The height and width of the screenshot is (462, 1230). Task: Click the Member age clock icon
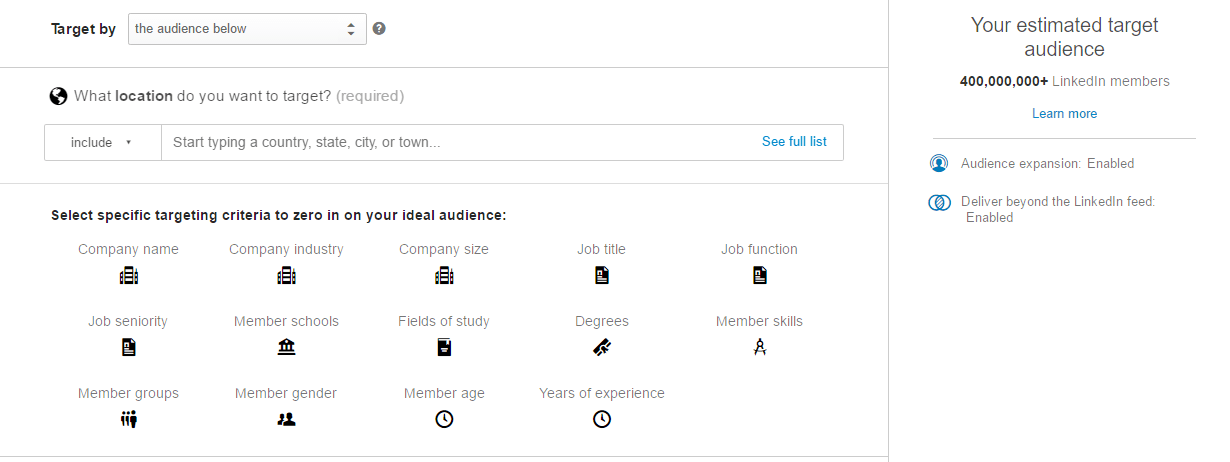[x=444, y=420]
